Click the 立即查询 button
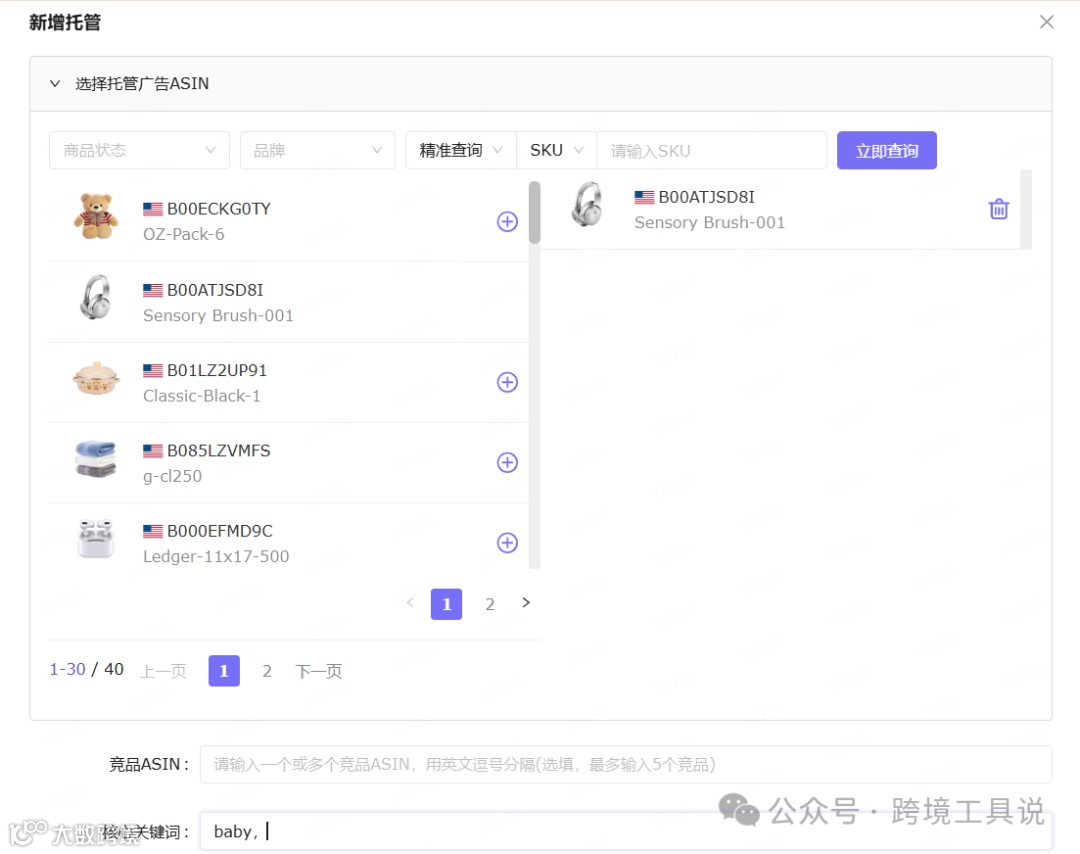Image resolution: width=1080 pixels, height=854 pixels. click(886, 150)
